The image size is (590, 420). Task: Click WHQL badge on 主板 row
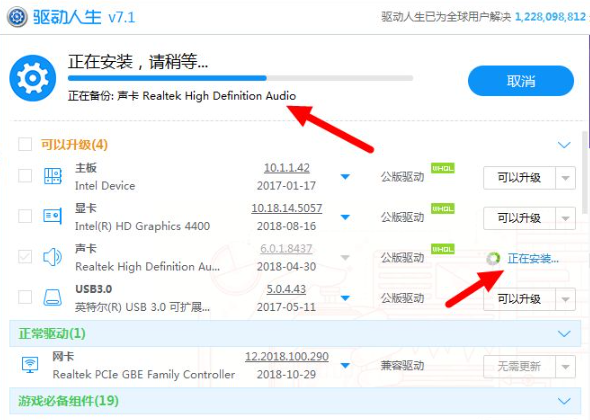[442, 168]
